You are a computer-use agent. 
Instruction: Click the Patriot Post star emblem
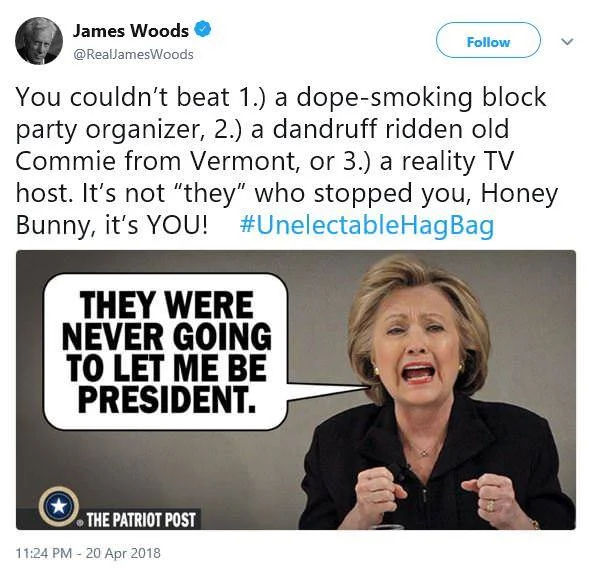(x=59, y=506)
